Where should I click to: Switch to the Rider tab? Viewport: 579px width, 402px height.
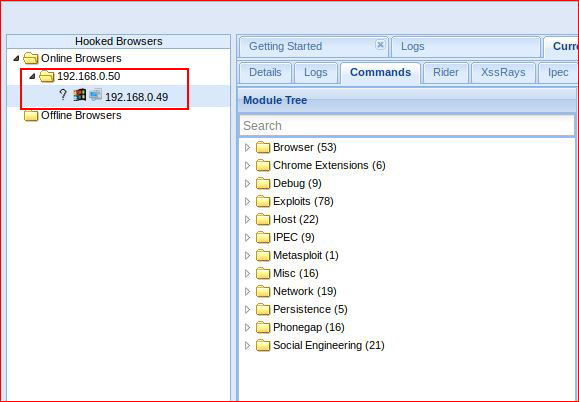point(446,72)
